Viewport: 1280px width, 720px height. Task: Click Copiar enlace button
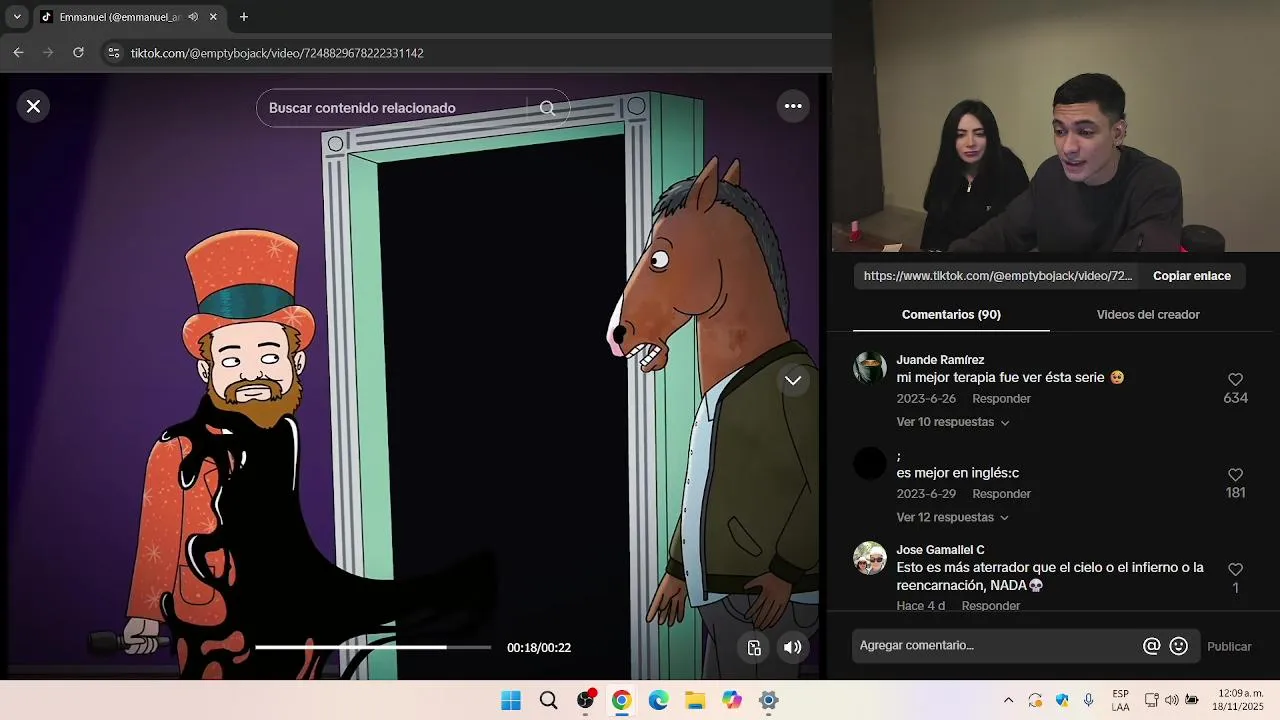coord(1192,276)
